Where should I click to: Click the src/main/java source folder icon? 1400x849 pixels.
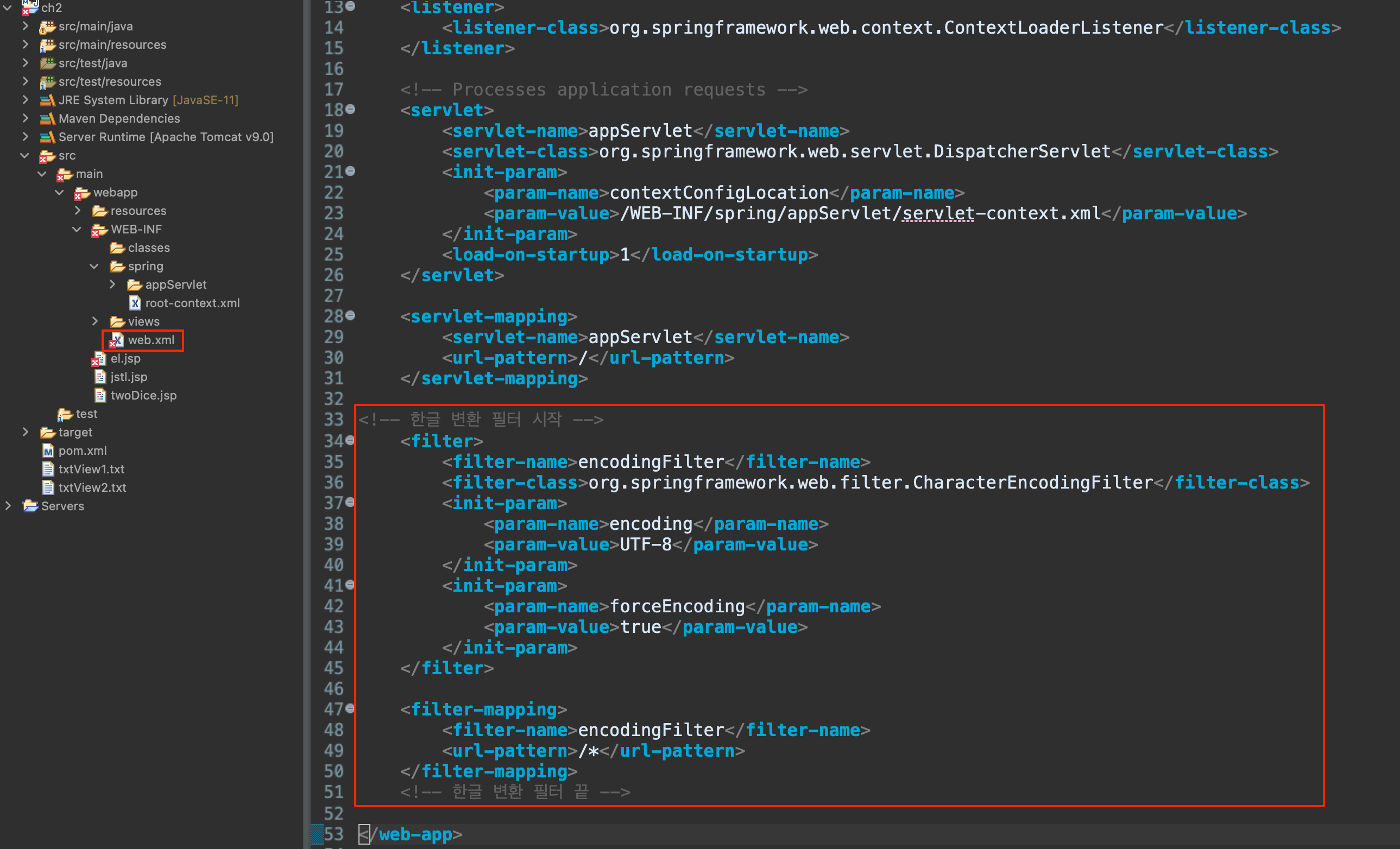(x=47, y=27)
